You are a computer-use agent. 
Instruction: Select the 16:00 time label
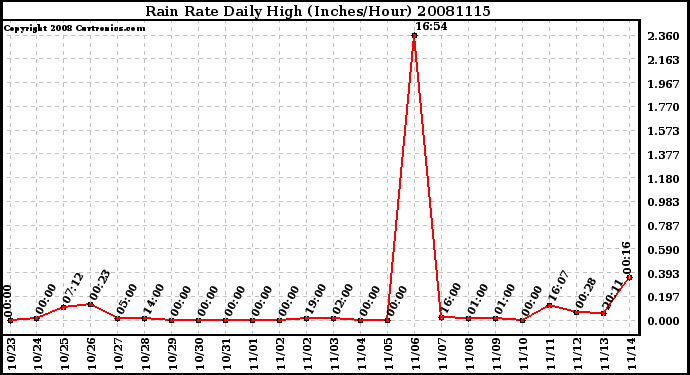(451, 298)
